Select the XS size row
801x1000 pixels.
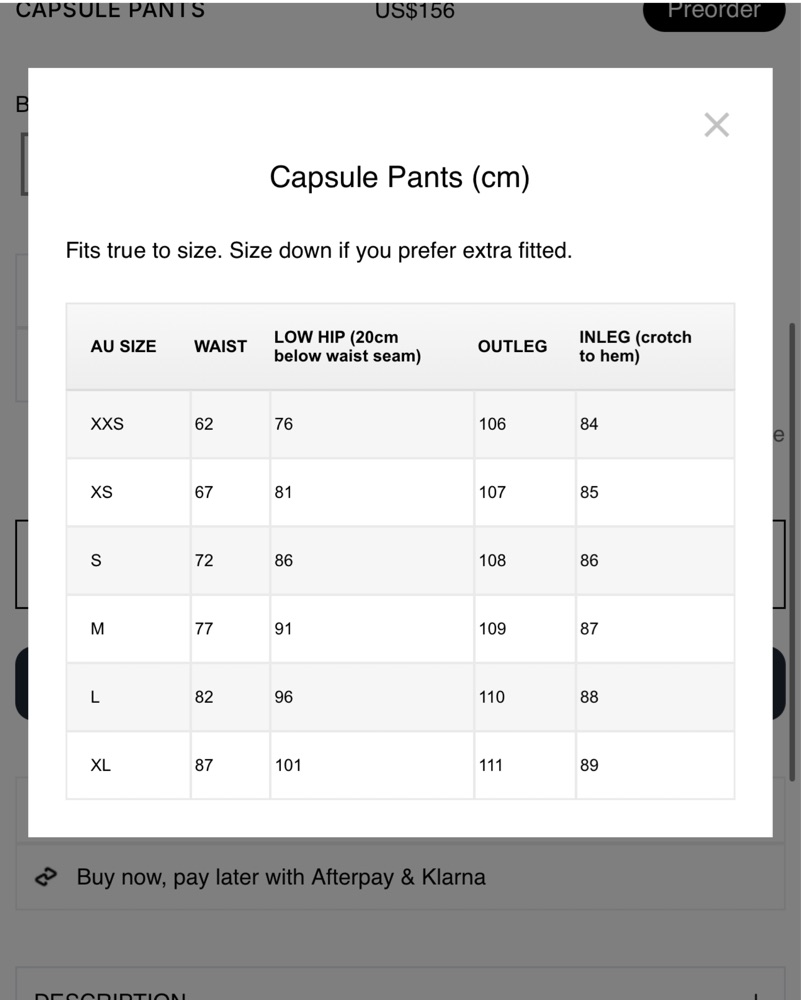(400, 492)
